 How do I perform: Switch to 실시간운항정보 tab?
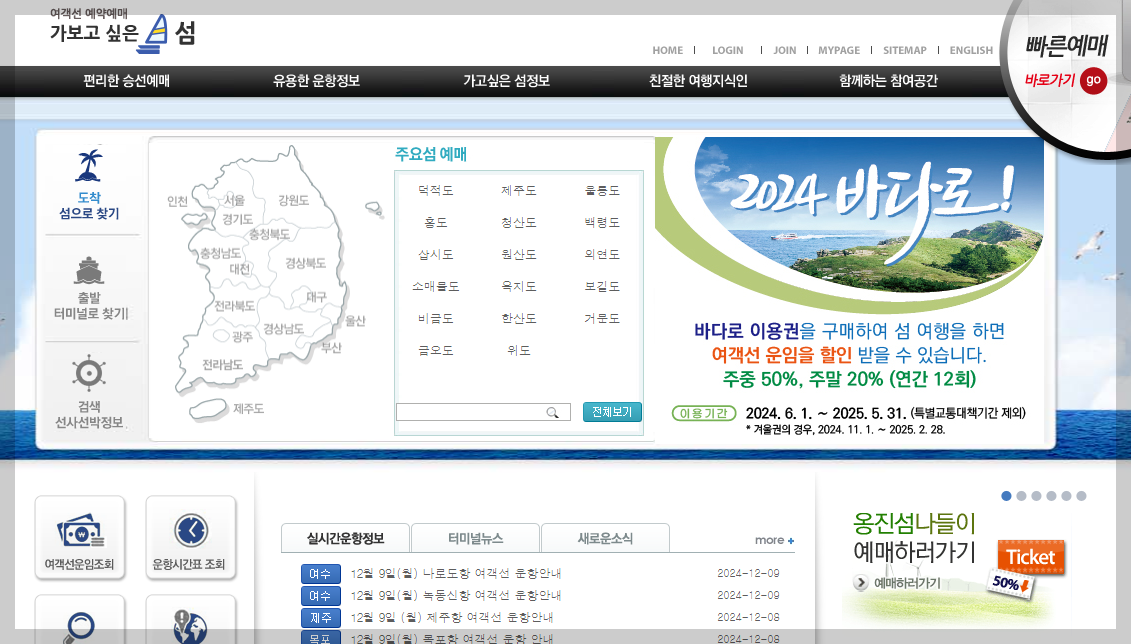[x=346, y=538]
